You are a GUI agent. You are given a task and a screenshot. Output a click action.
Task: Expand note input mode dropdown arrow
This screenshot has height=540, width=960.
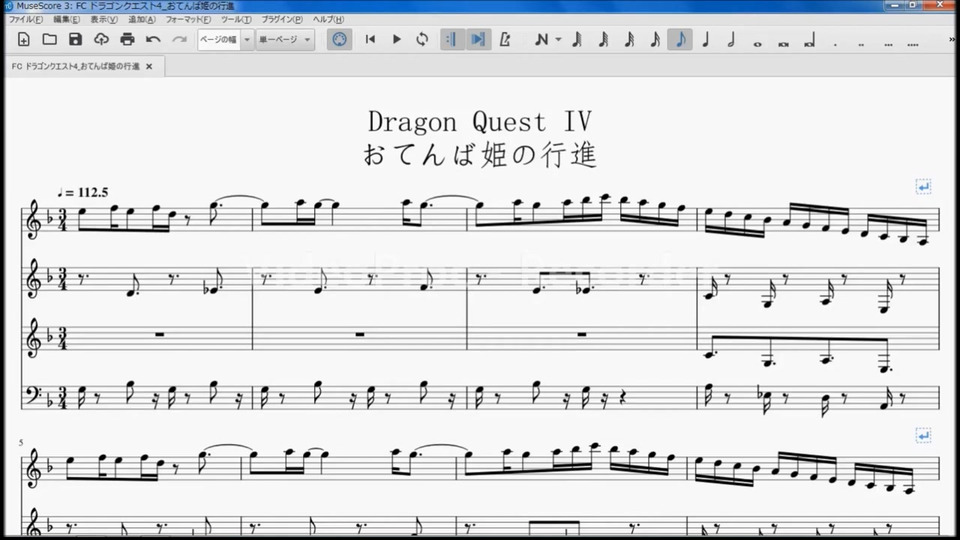pos(558,40)
